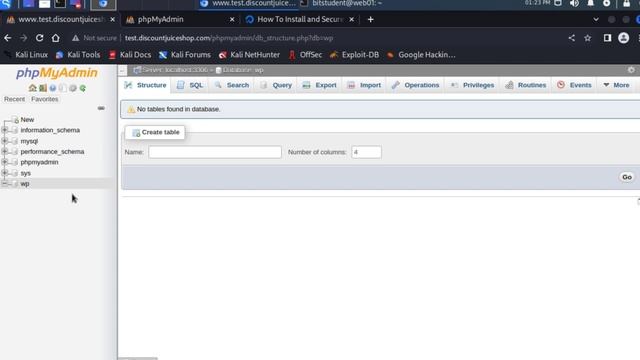The height and width of the screenshot is (360, 640).
Task: Expand the mysql database node
Action: pyautogui.click(x=4, y=141)
